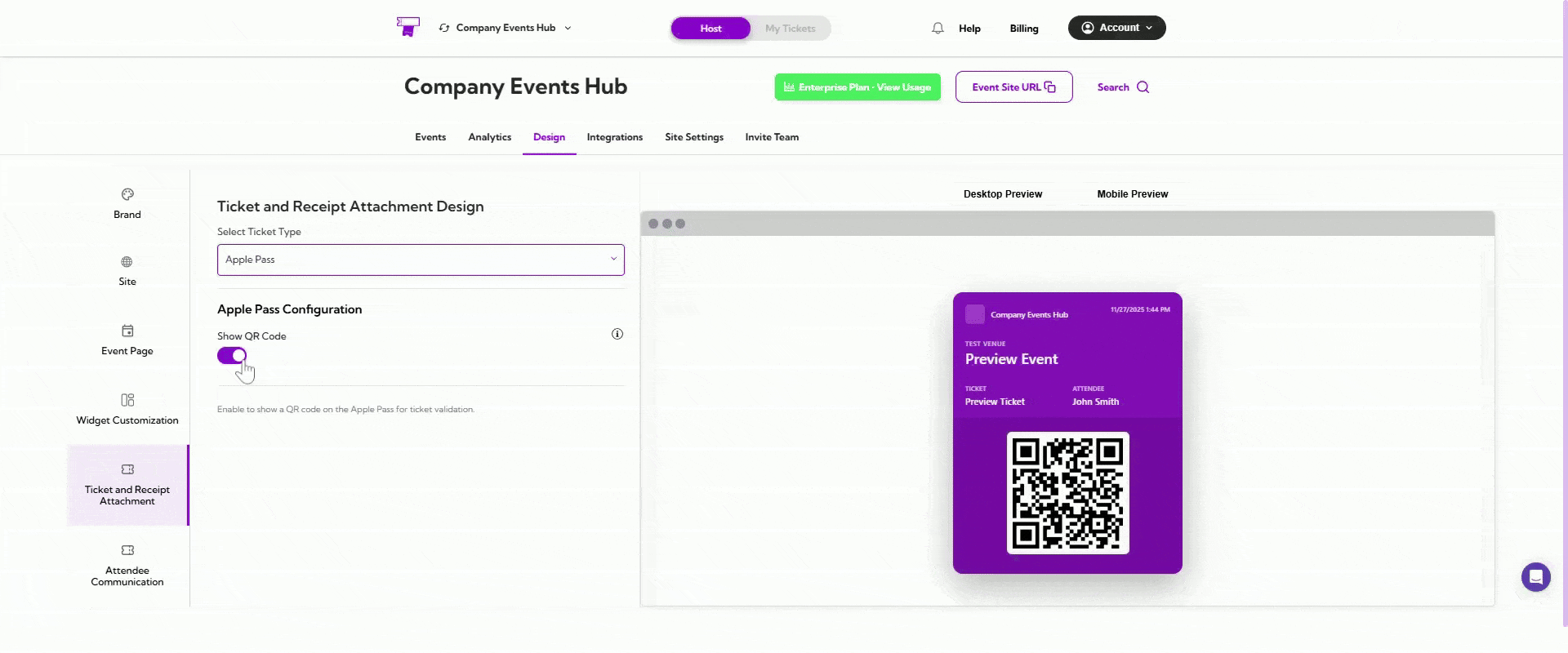Expand the Company Events Hub switcher

tap(506, 28)
